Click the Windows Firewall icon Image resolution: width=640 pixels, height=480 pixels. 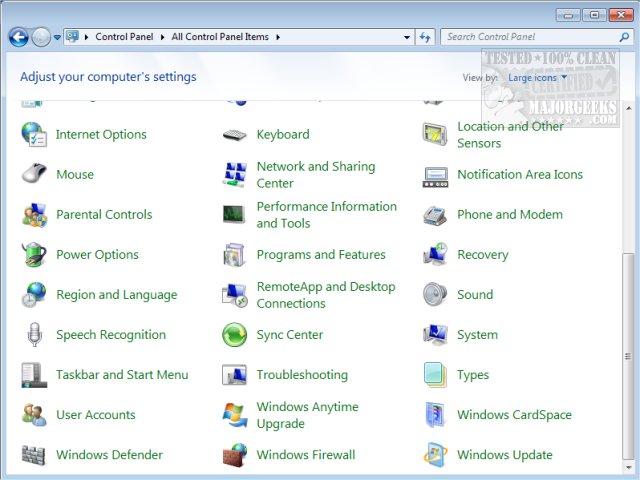235,455
